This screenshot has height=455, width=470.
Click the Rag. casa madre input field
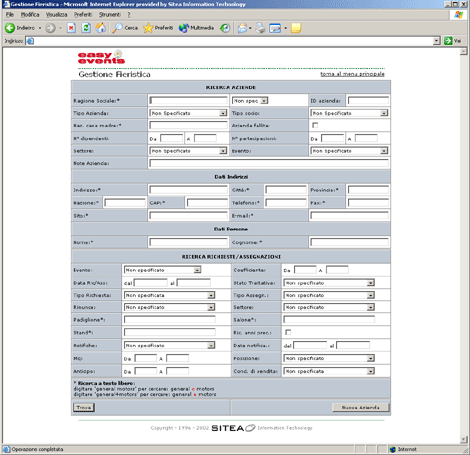click(x=188, y=125)
